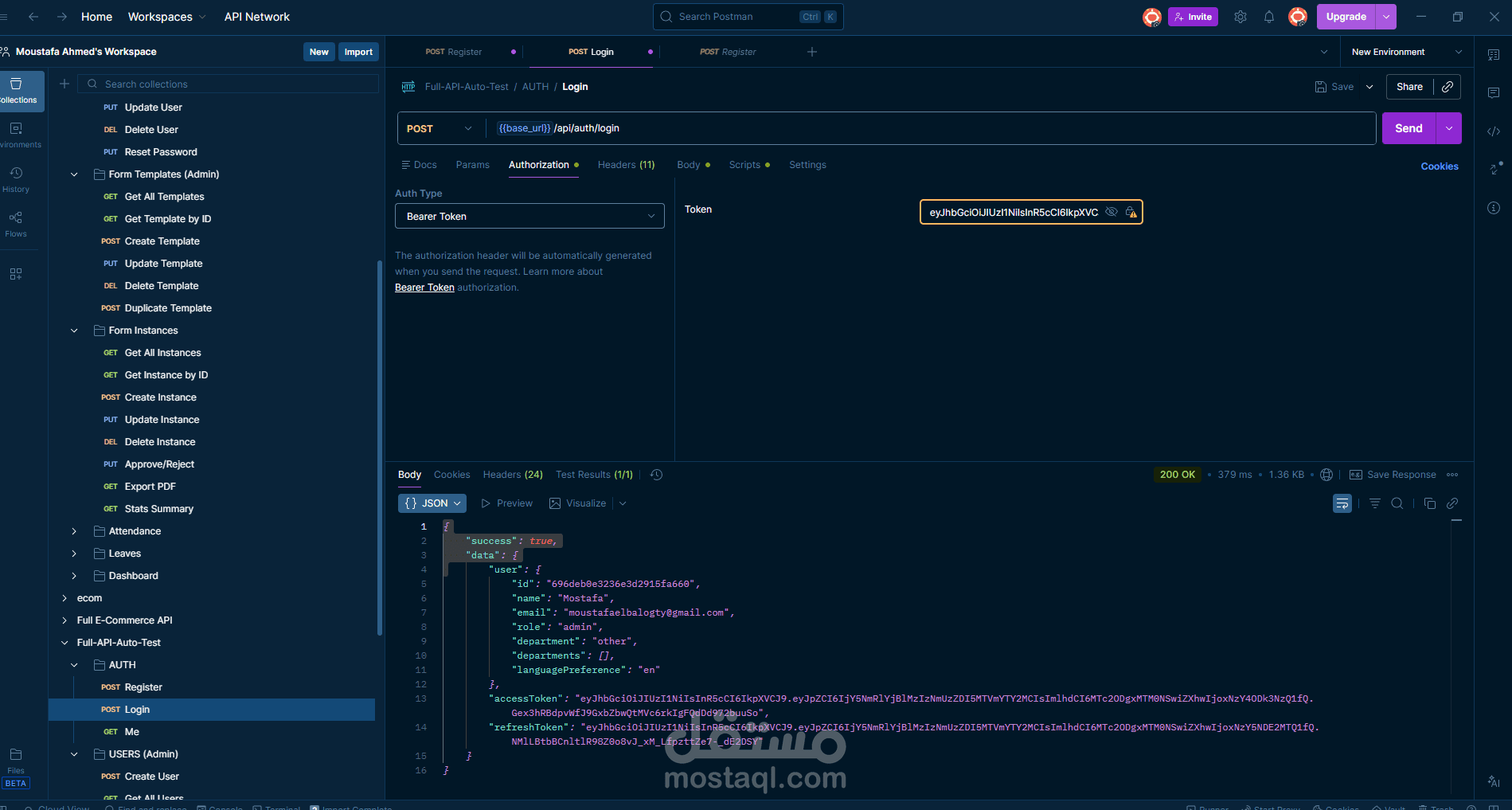Open the Cookies link below Send
Image resolution: width=1512 pixels, height=810 pixels.
(1440, 166)
